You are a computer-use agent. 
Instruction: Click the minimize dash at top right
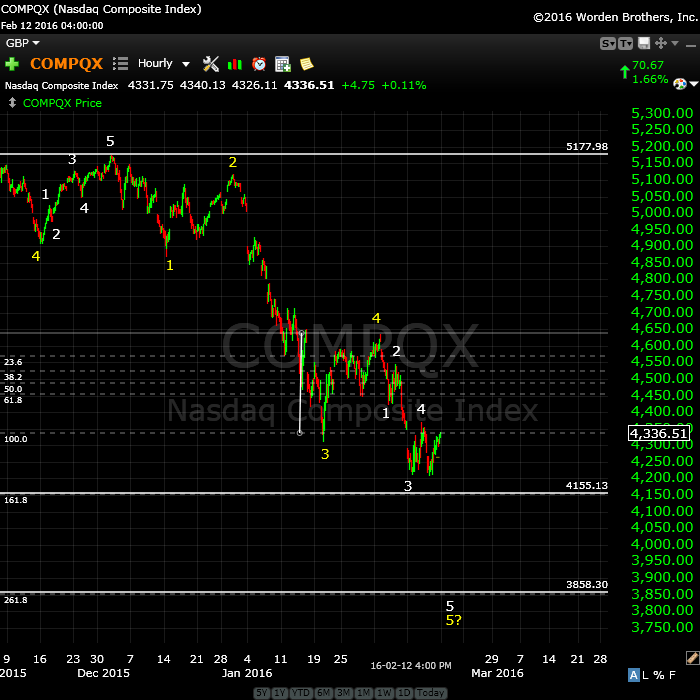tap(691, 46)
